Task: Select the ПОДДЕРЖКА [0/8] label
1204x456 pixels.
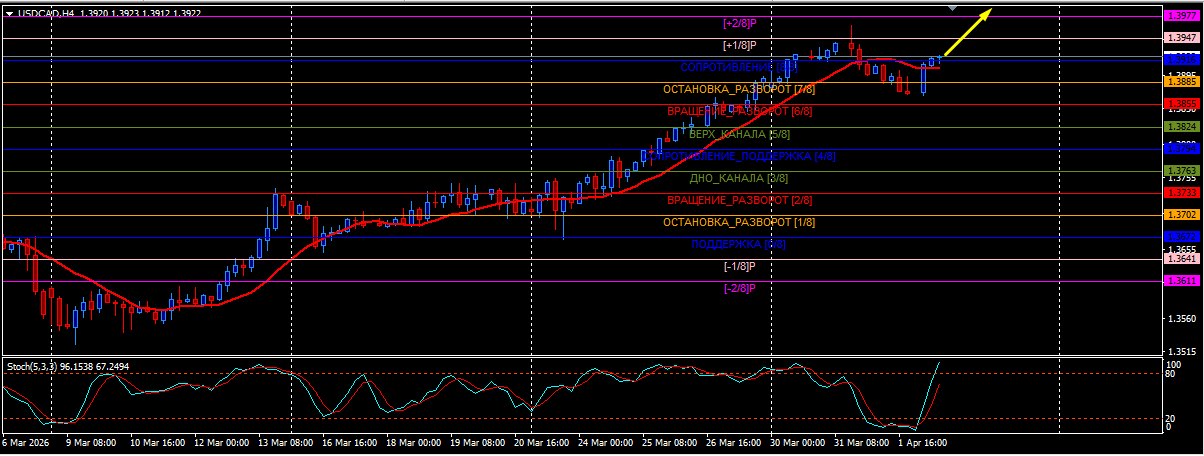Action: pyautogui.click(x=739, y=244)
